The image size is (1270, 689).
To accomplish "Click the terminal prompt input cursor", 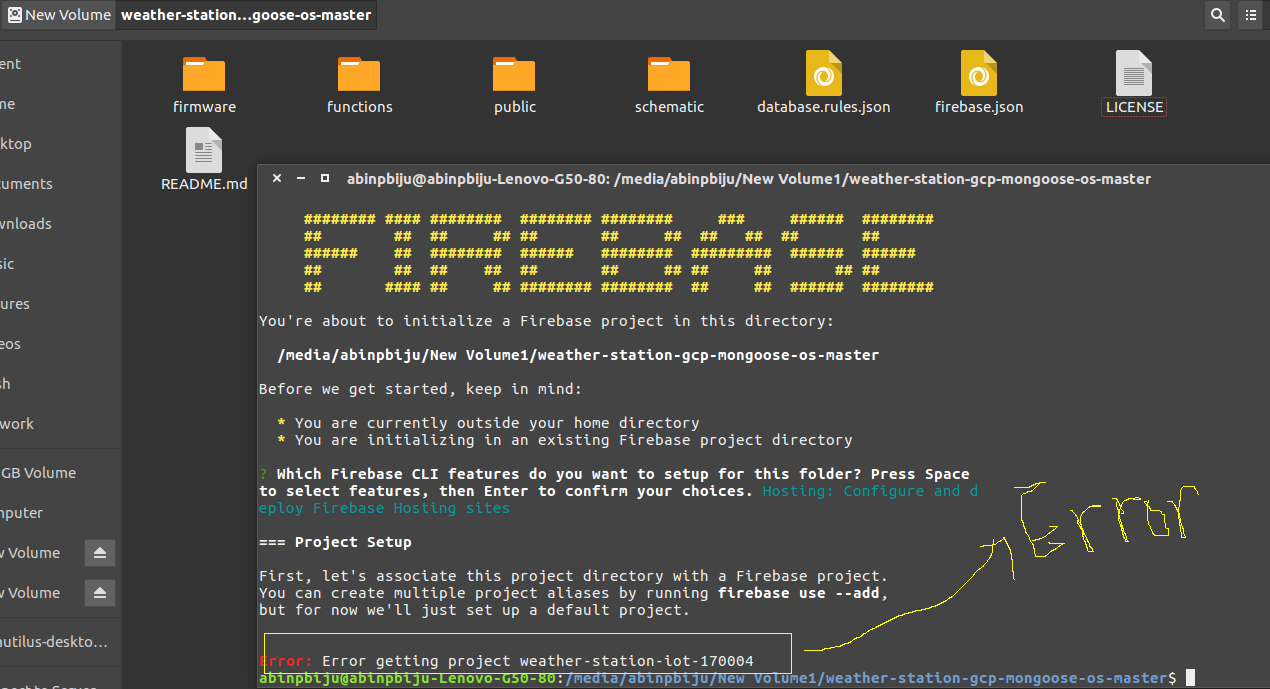I will point(1190,678).
